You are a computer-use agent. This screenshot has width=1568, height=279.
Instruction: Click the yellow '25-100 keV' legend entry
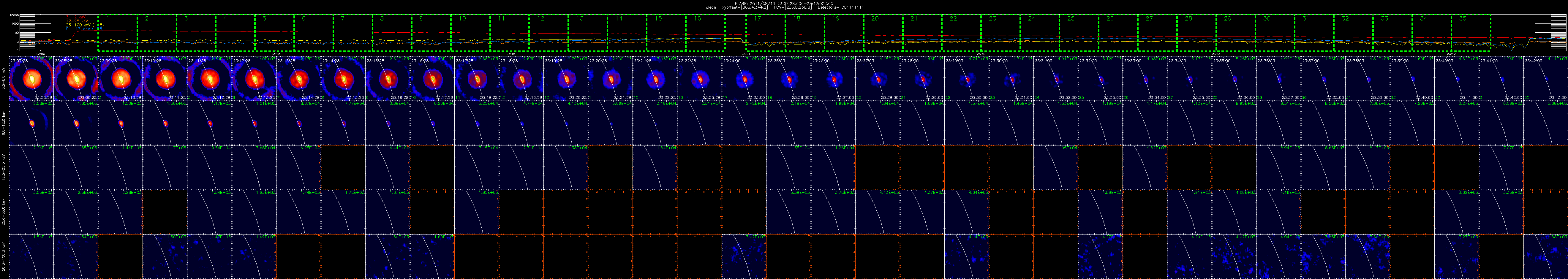pos(85,24)
